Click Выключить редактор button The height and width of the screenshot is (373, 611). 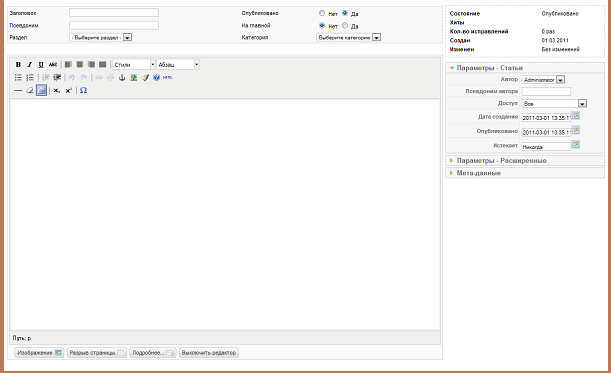coord(209,353)
